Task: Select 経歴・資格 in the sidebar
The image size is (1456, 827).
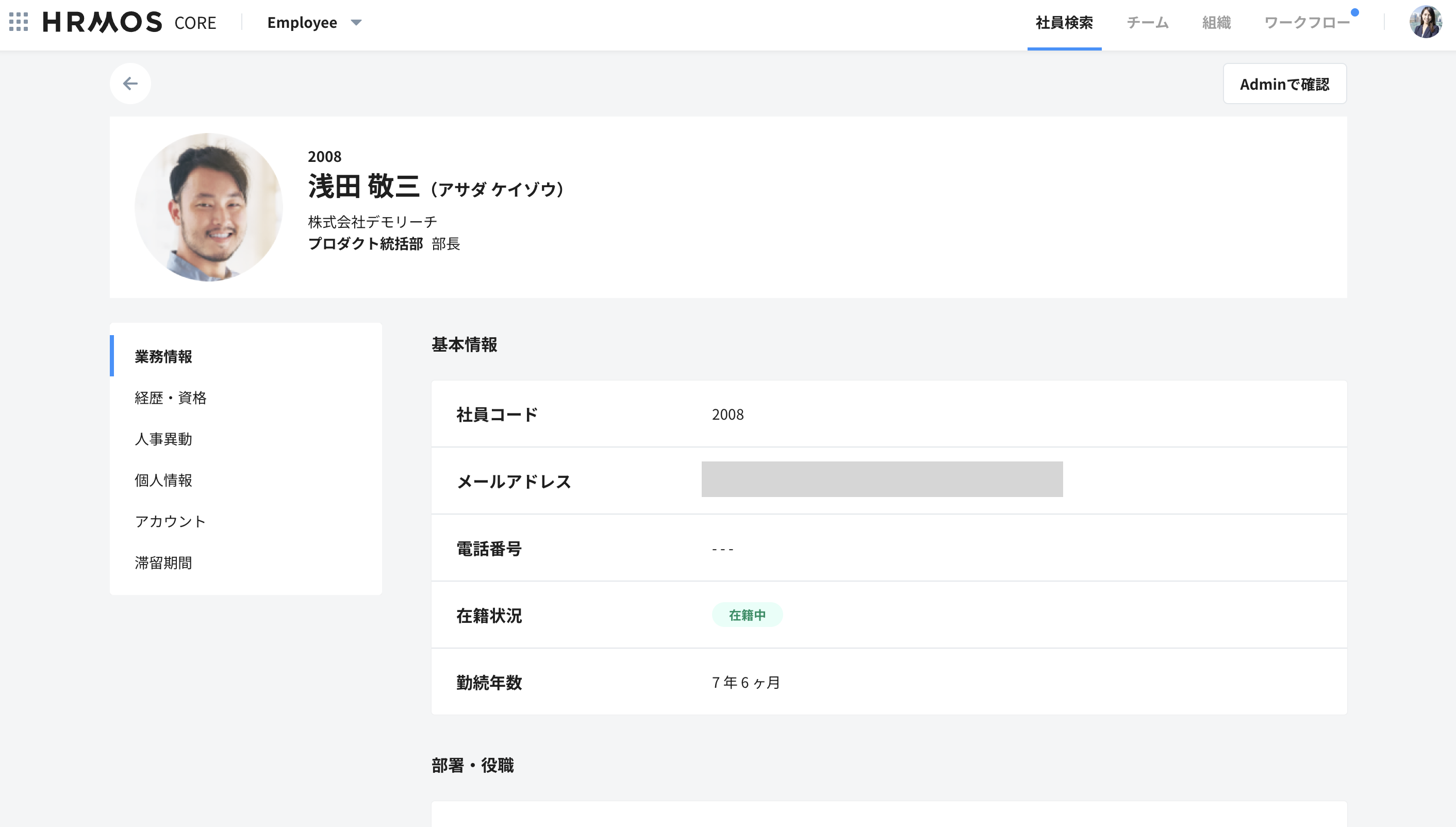Action: pos(170,398)
